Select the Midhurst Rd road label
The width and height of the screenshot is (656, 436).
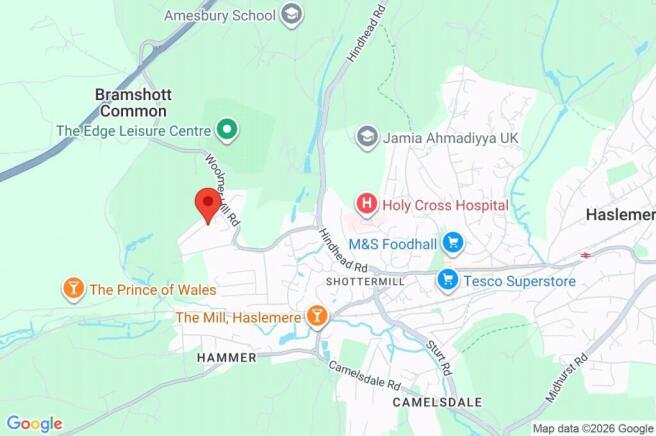(567, 378)
